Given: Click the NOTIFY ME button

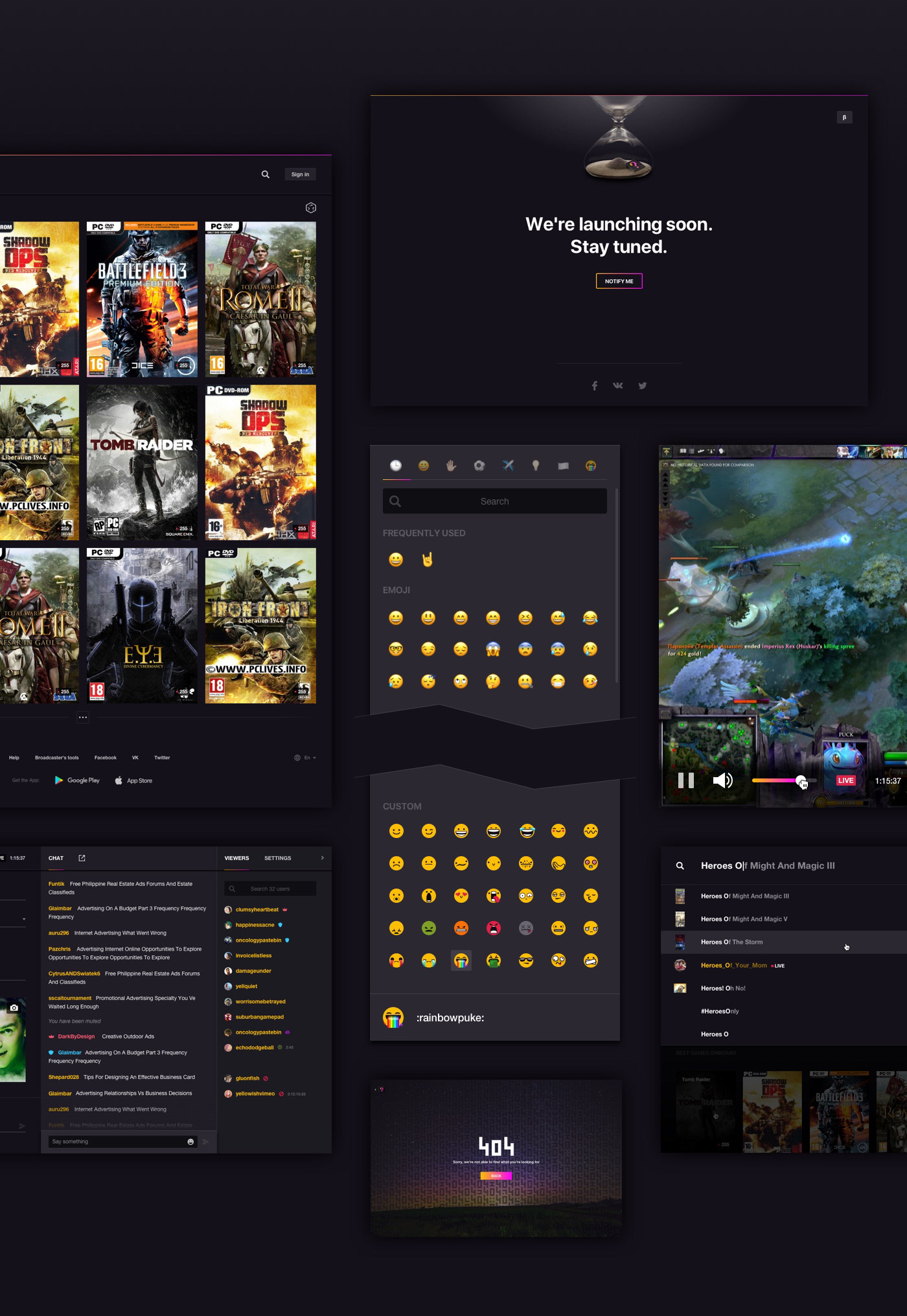Looking at the screenshot, I should (619, 281).
